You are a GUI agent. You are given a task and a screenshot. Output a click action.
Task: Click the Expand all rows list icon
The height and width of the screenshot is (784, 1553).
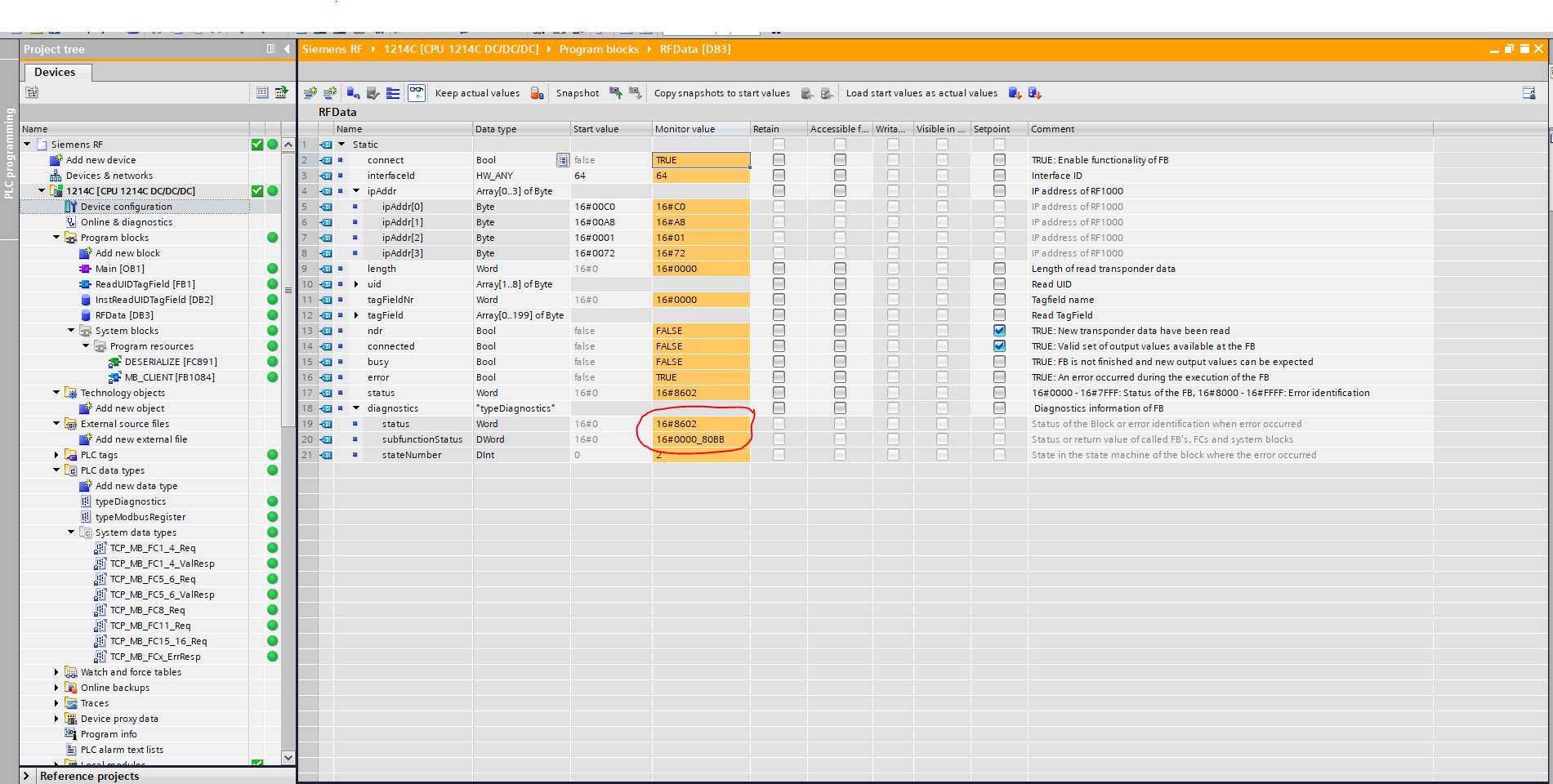click(393, 93)
